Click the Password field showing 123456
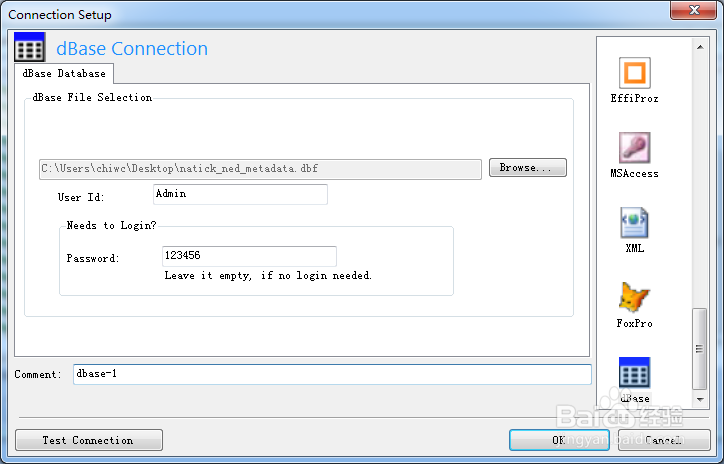The width and height of the screenshot is (724, 464). (x=249, y=256)
